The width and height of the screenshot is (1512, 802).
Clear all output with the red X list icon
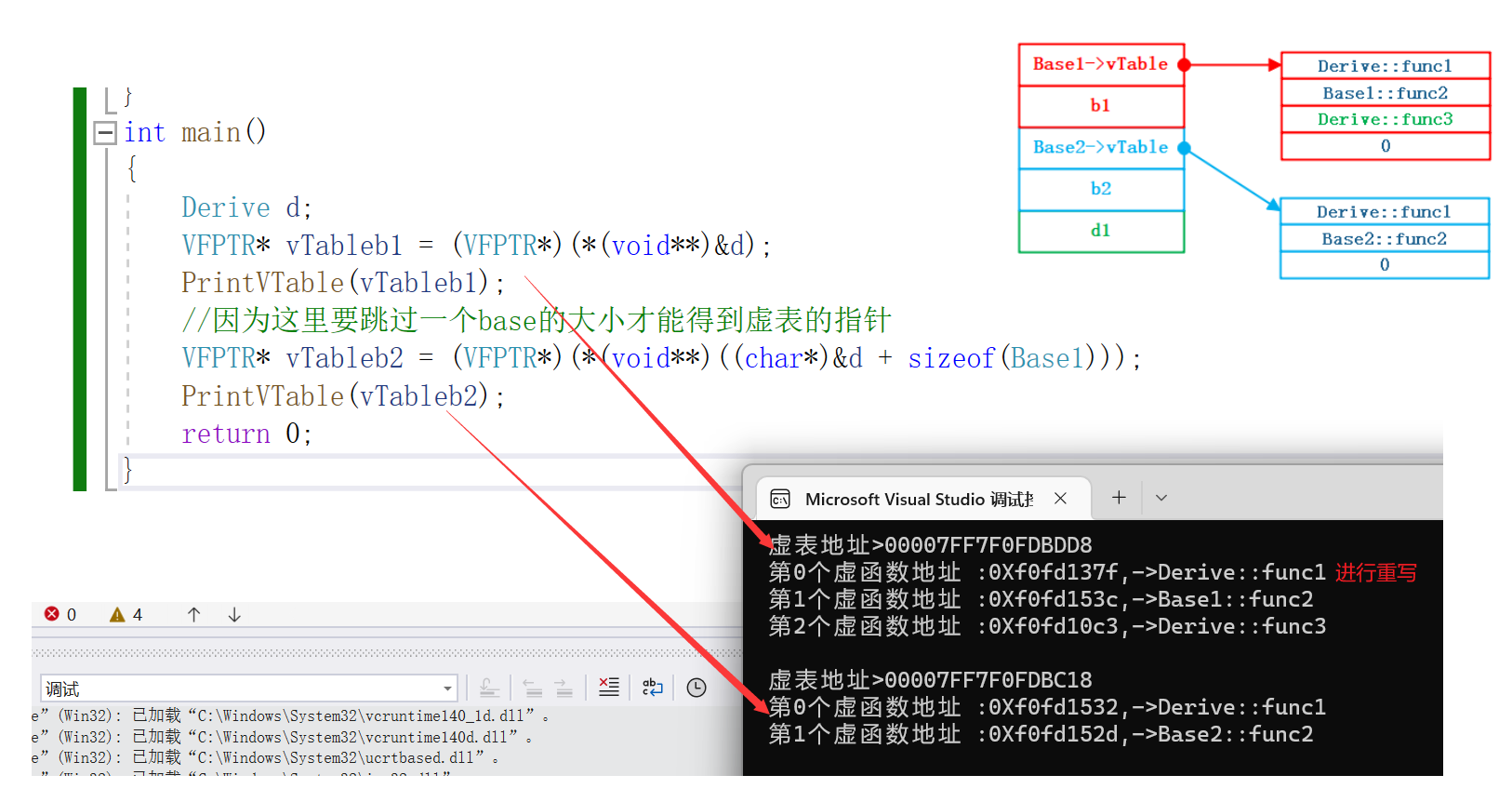(x=609, y=688)
